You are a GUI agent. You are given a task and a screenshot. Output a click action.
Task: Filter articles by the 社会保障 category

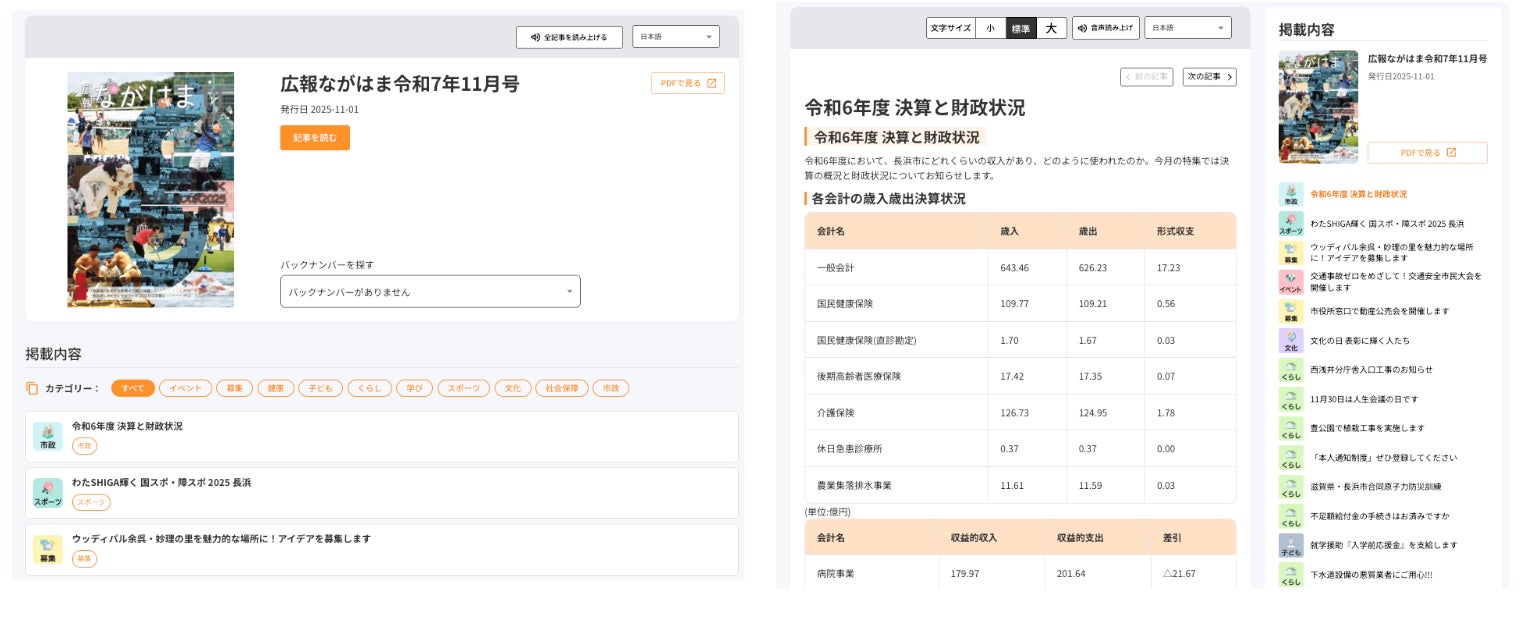point(561,388)
